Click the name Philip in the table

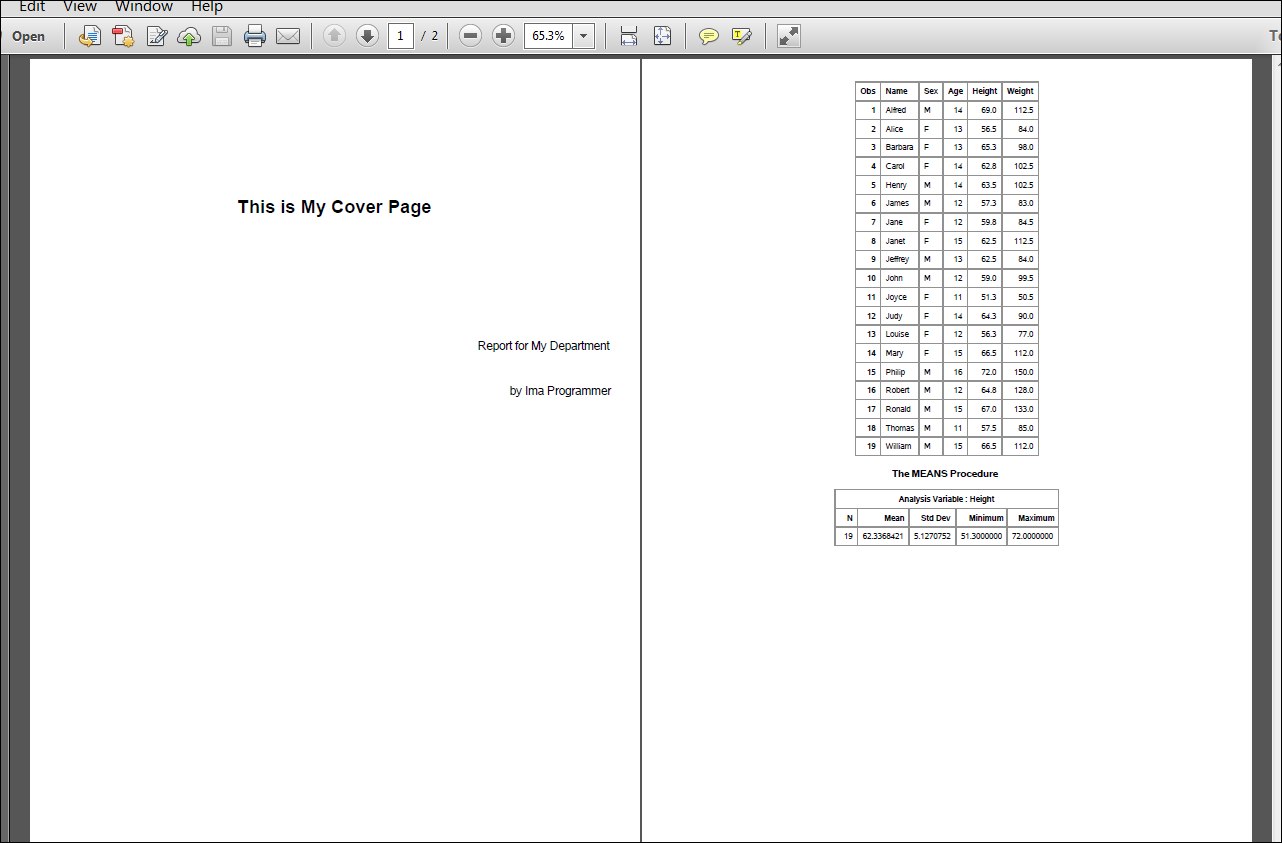[895, 372]
